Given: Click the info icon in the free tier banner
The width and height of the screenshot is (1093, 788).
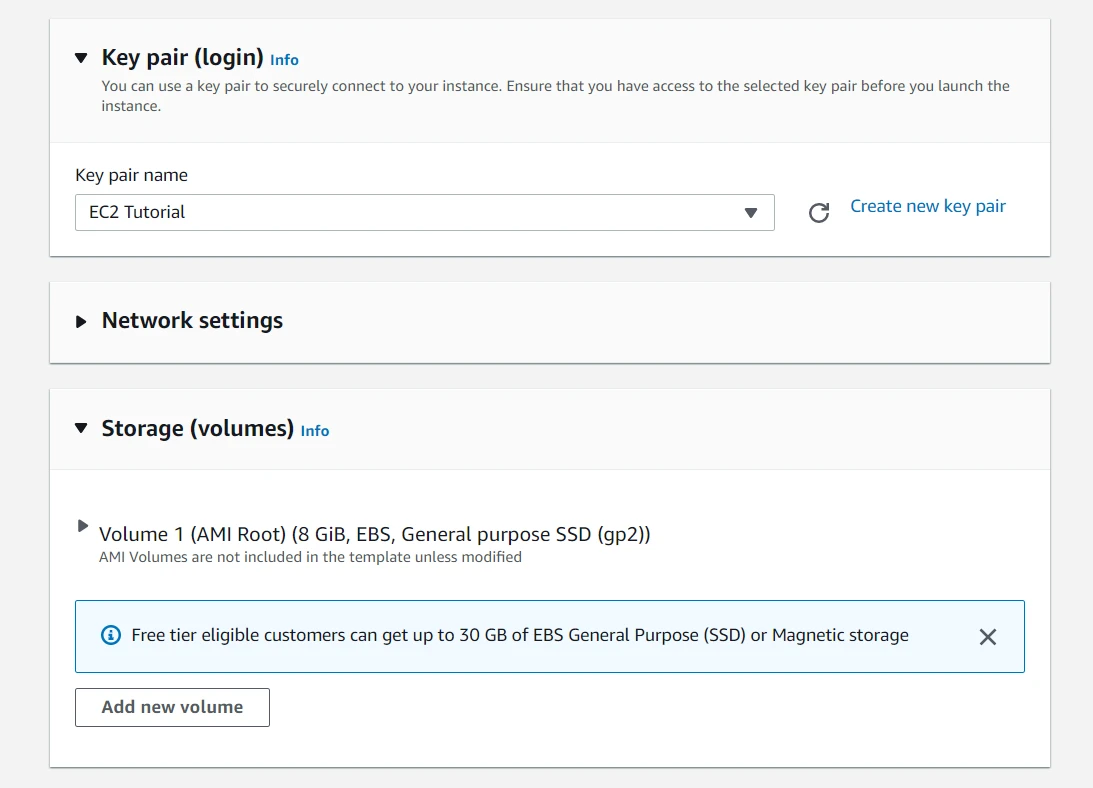Looking at the screenshot, I should (111, 635).
